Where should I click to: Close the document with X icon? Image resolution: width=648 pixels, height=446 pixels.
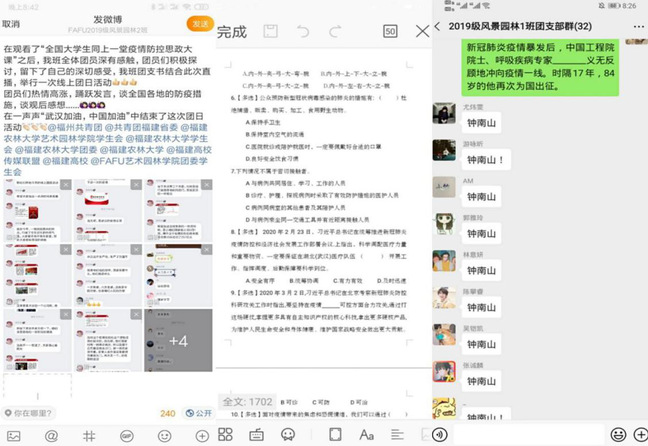420,32
